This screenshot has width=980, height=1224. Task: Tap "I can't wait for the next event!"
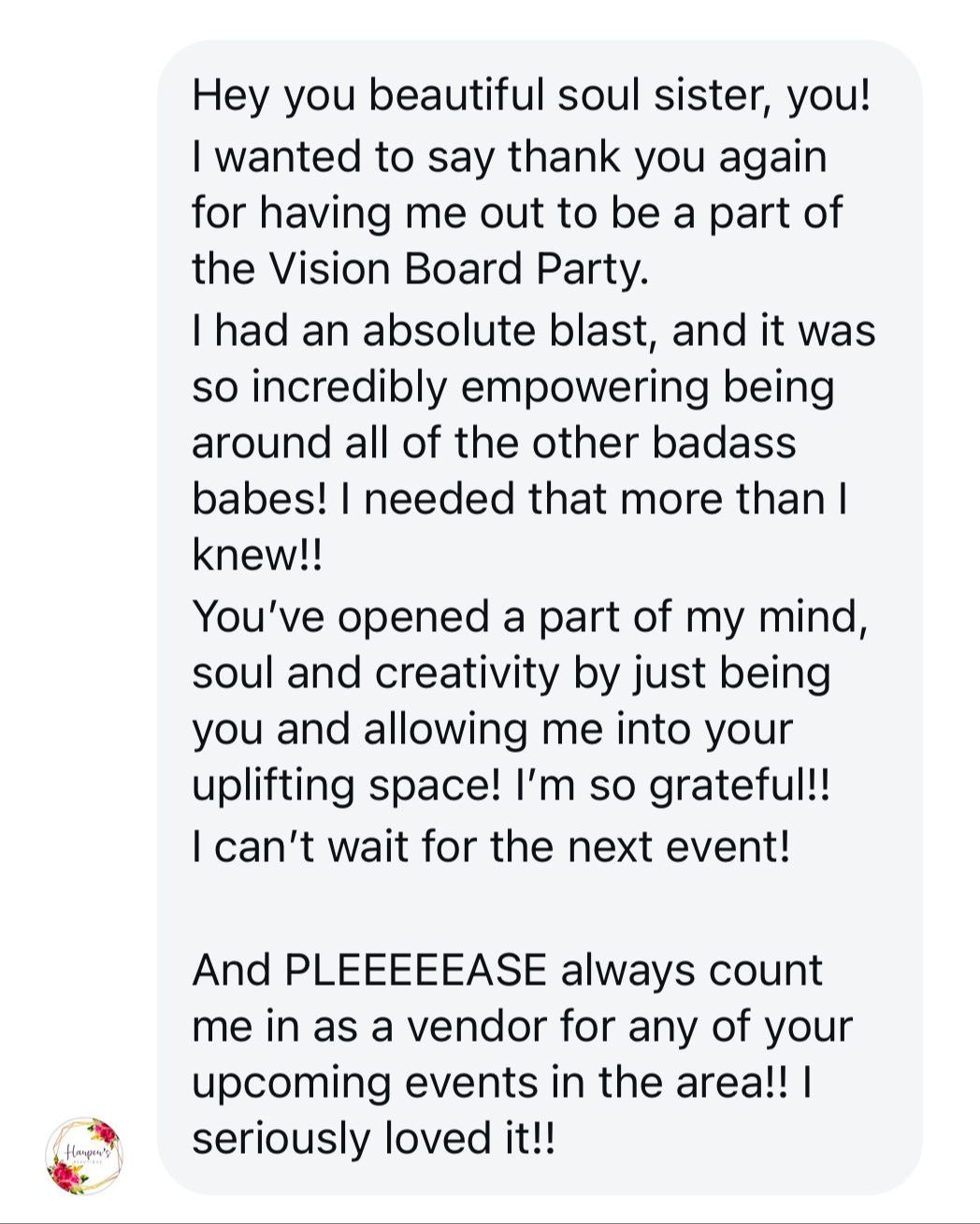[491, 847]
